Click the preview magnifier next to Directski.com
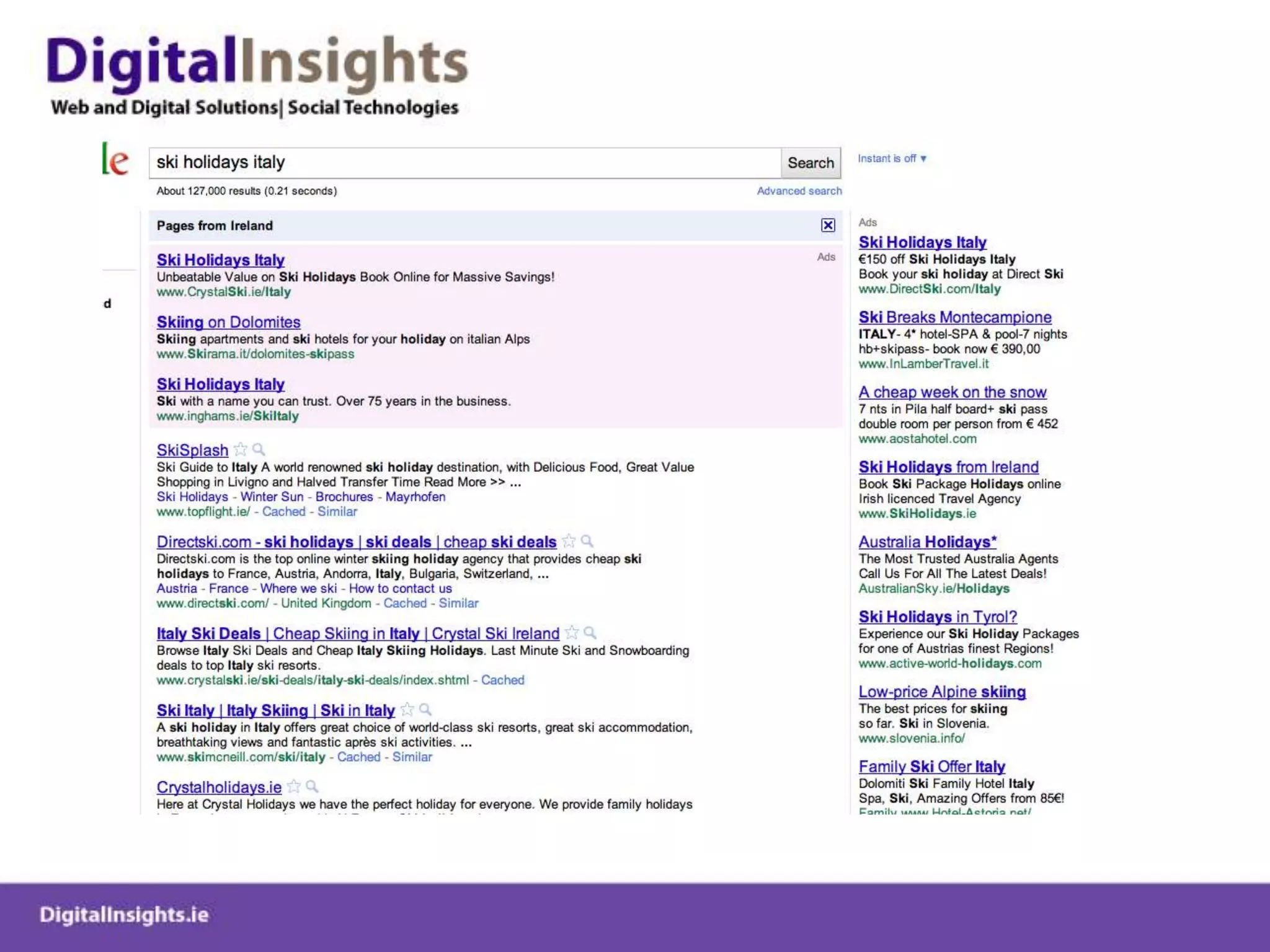The image size is (1270, 952). point(587,541)
